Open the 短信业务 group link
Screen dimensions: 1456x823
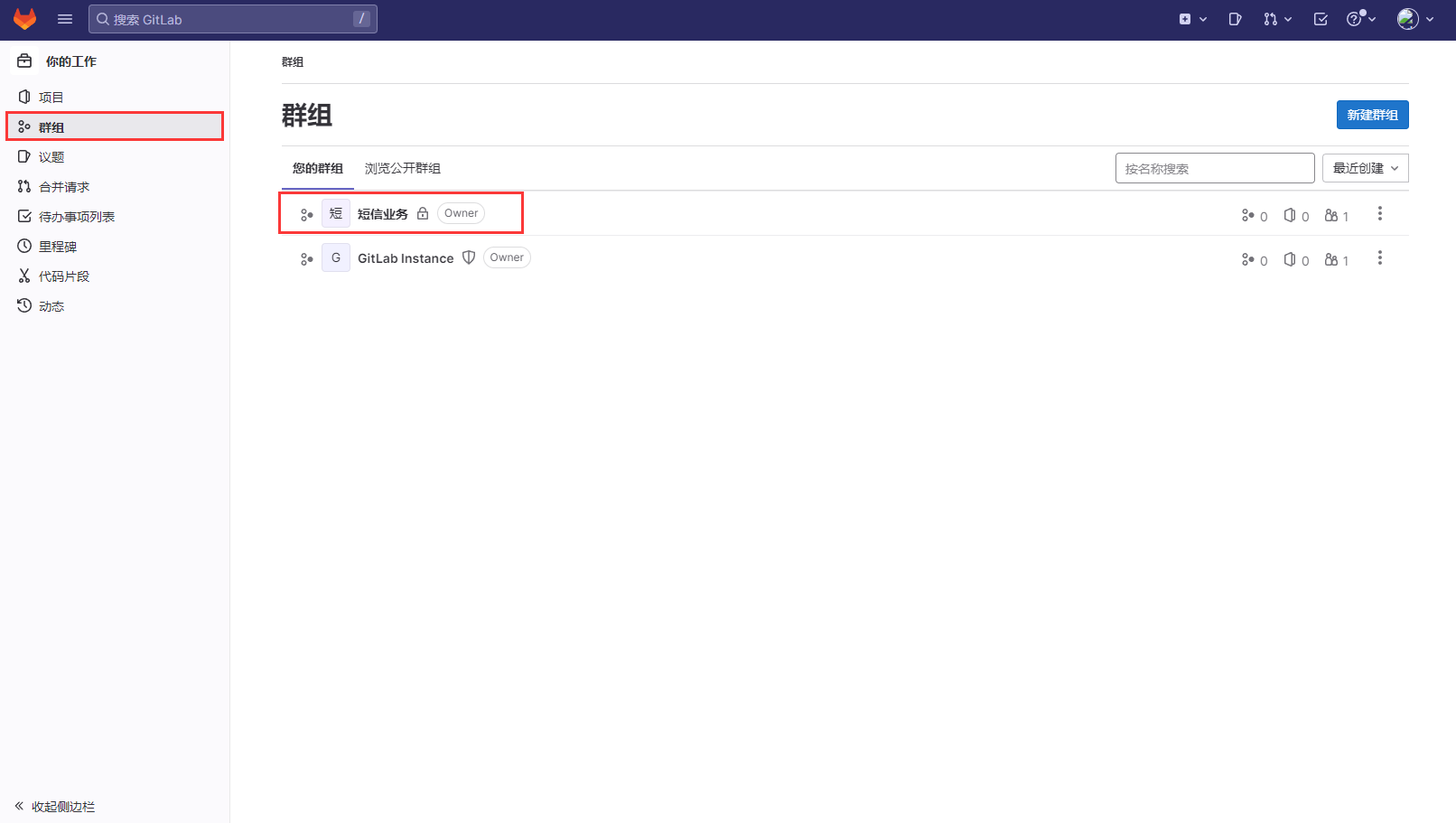point(383,214)
